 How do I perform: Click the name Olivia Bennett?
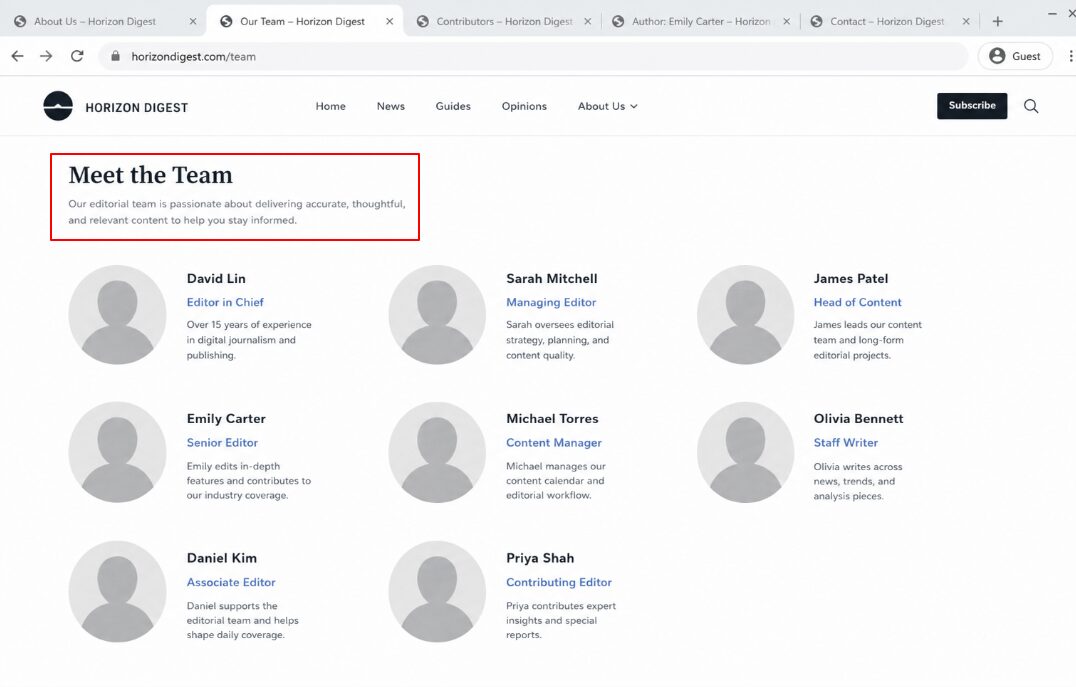tap(858, 419)
